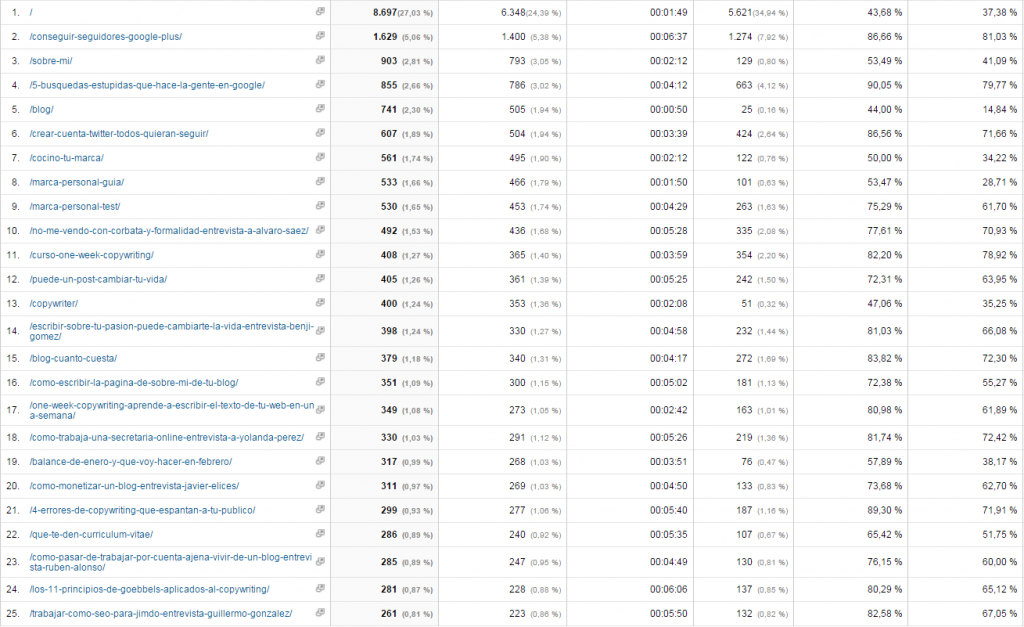Open the /5-busquedas-estupidas-que-hace-la-gente-en-google/ link

[x=147, y=85]
